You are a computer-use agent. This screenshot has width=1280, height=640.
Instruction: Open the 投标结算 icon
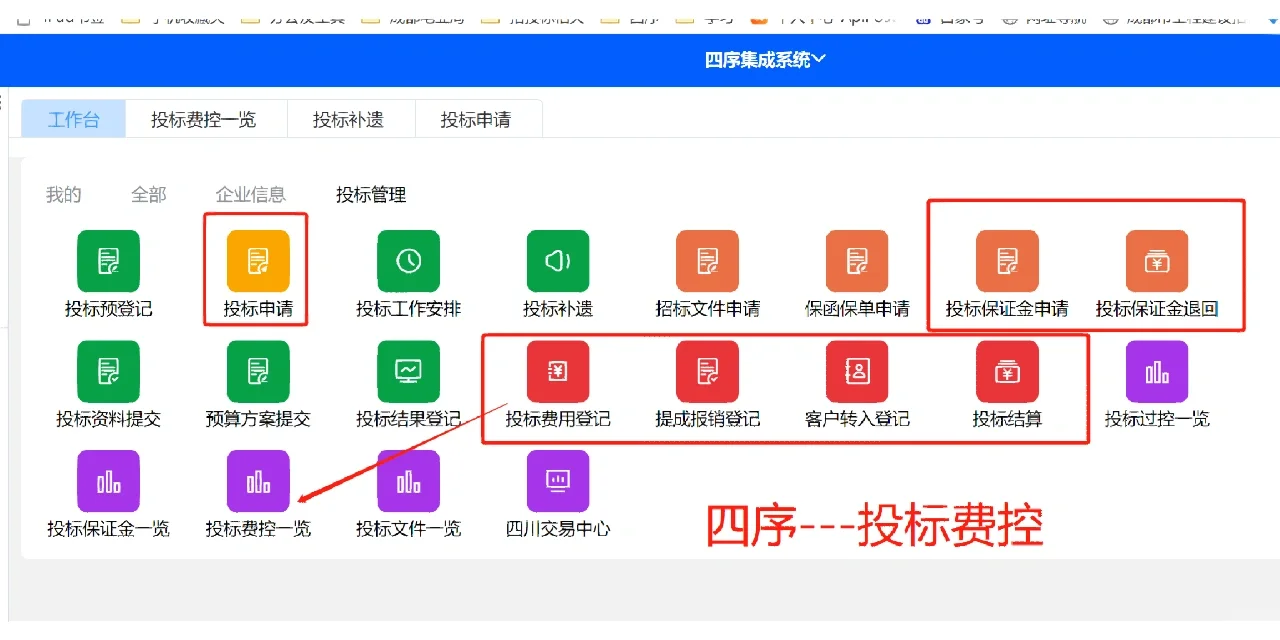[1007, 371]
